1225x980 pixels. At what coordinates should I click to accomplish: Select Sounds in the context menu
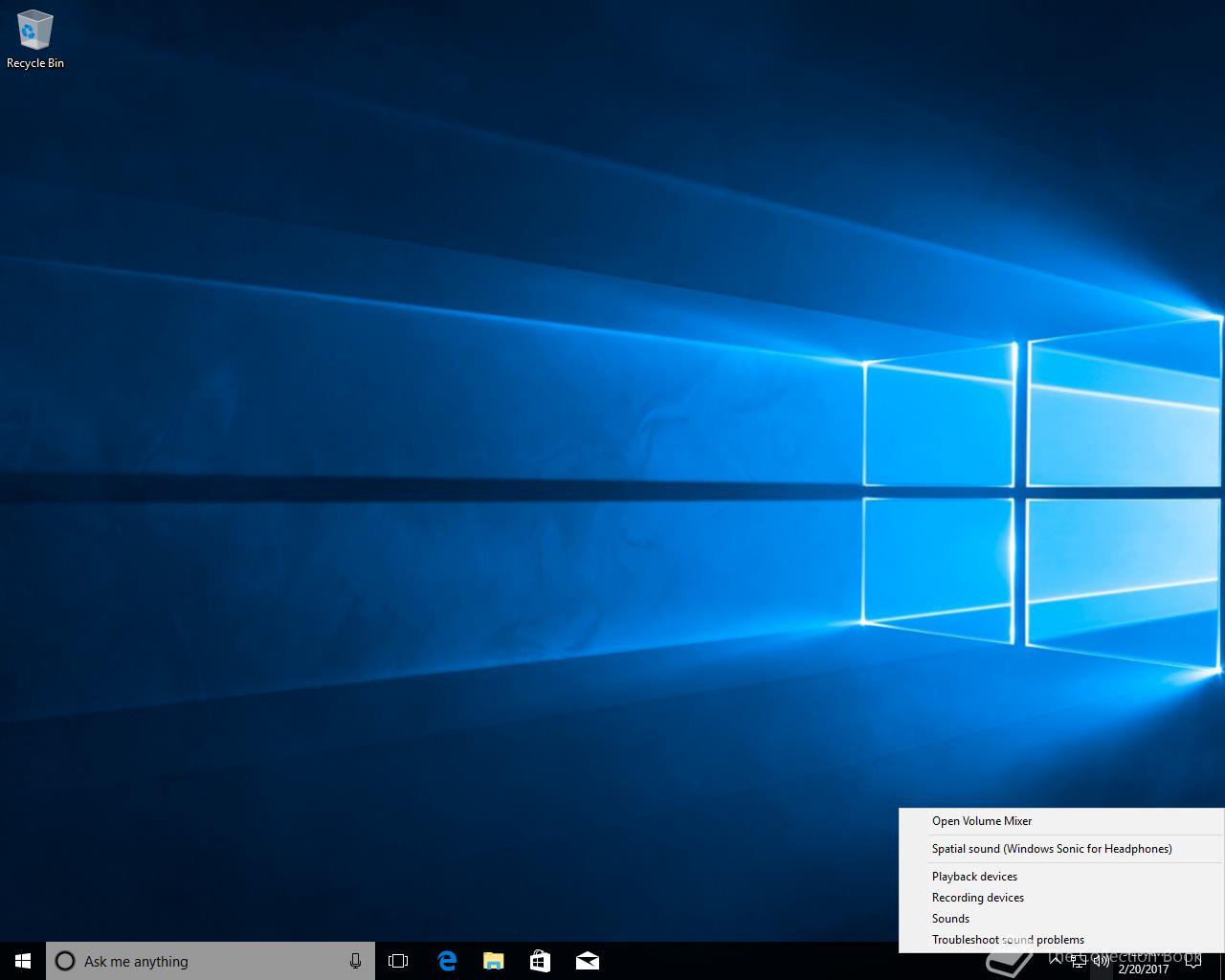1062,919
